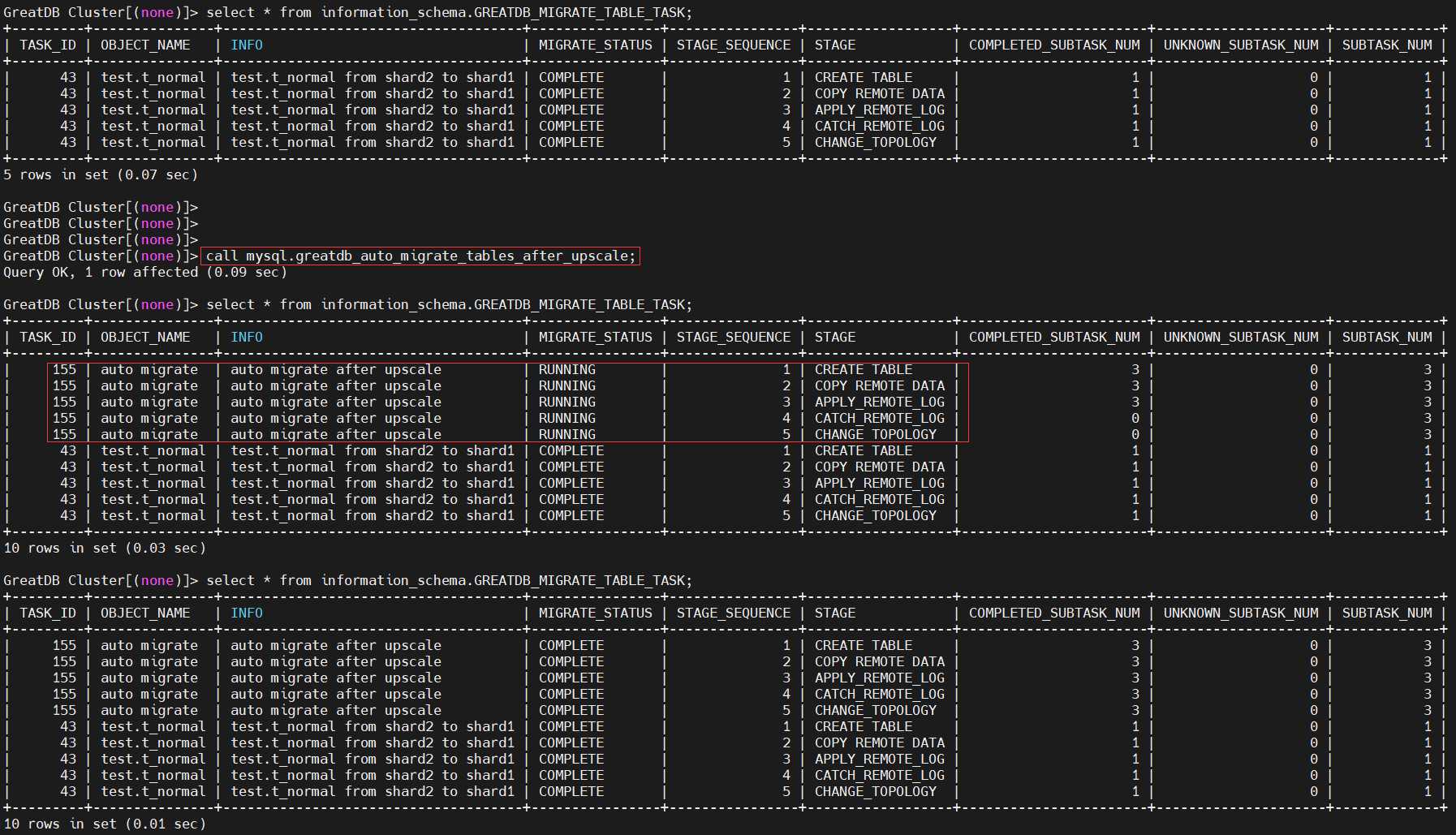The width and height of the screenshot is (1456, 835).
Task: Click the COPY_REMOTE_DATA stage in the first table
Action: click(880, 94)
